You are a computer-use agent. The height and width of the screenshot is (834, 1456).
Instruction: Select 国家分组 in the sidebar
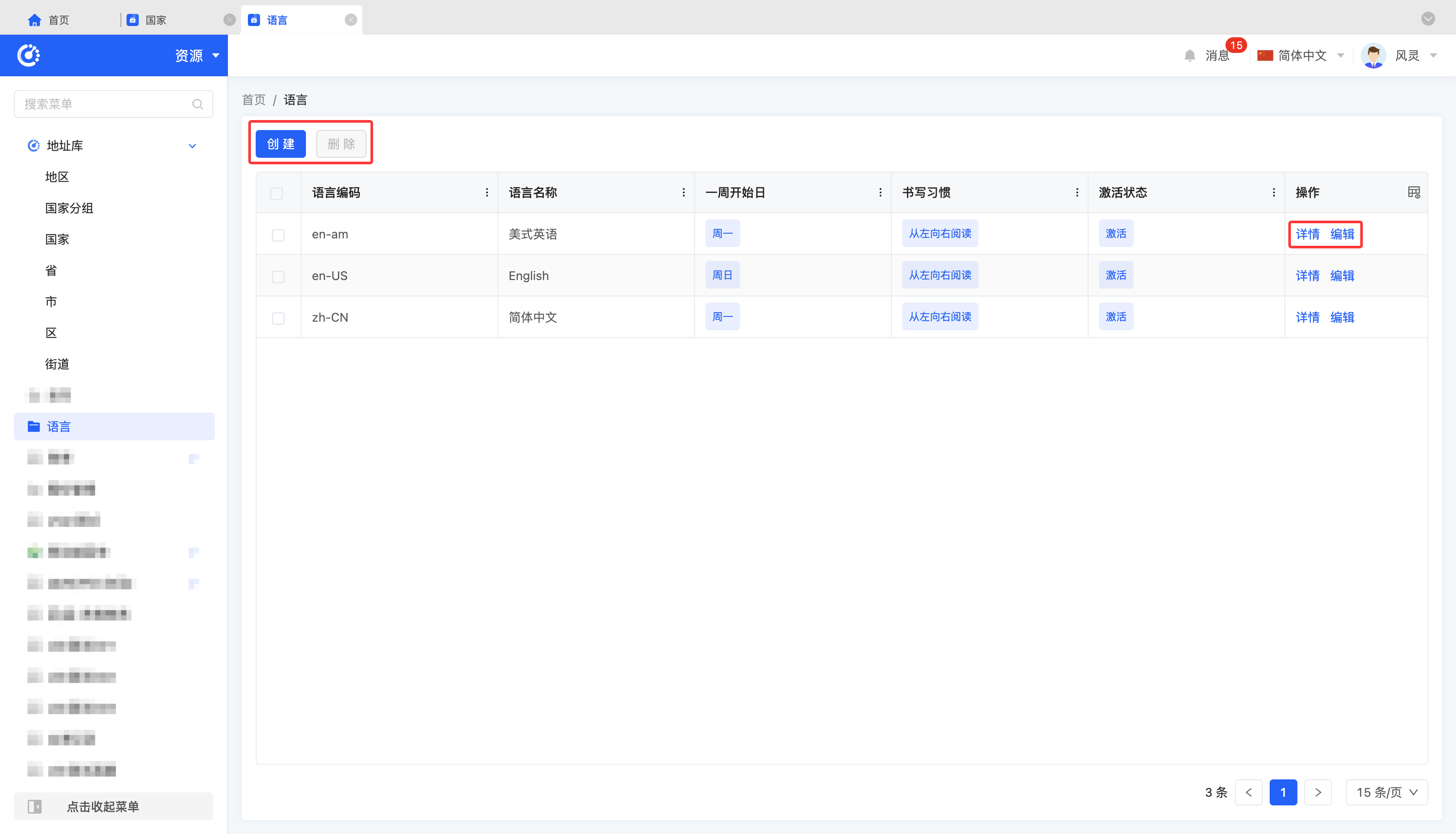pyautogui.click(x=69, y=208)
